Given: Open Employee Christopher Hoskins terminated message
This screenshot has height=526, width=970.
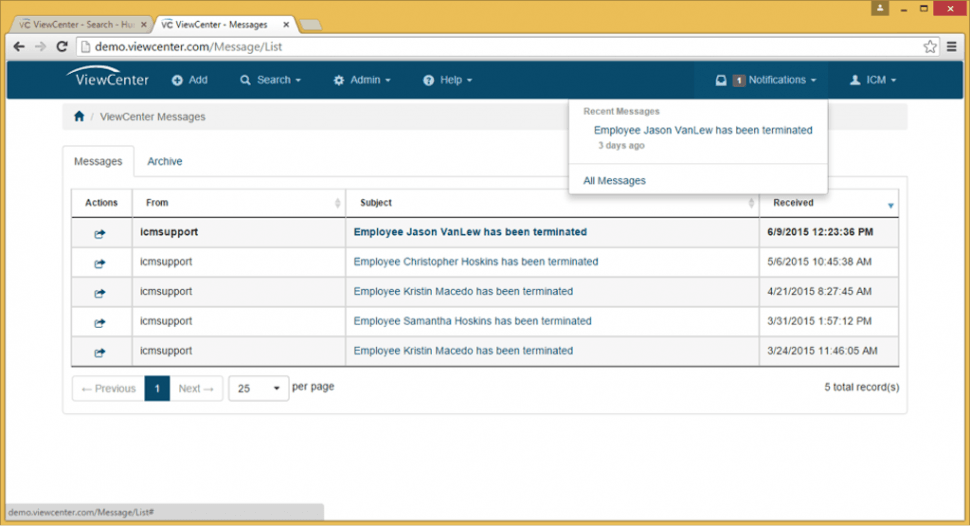Looking at the screenshot, I should [x=476, y=261].
